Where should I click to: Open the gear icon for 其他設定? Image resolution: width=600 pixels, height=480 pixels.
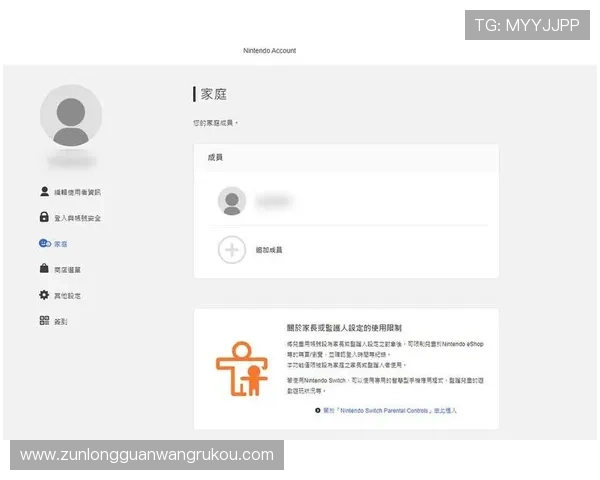(x=44, y=295)
